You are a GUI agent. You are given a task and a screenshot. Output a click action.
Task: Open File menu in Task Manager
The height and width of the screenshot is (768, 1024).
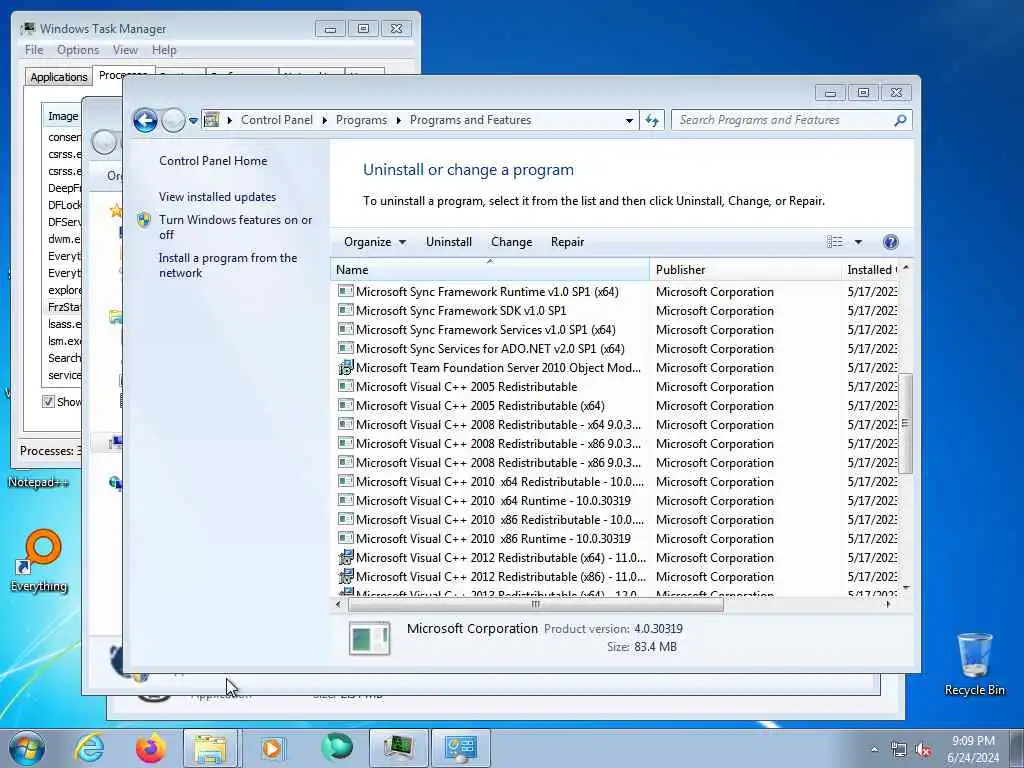pos(34,50)
